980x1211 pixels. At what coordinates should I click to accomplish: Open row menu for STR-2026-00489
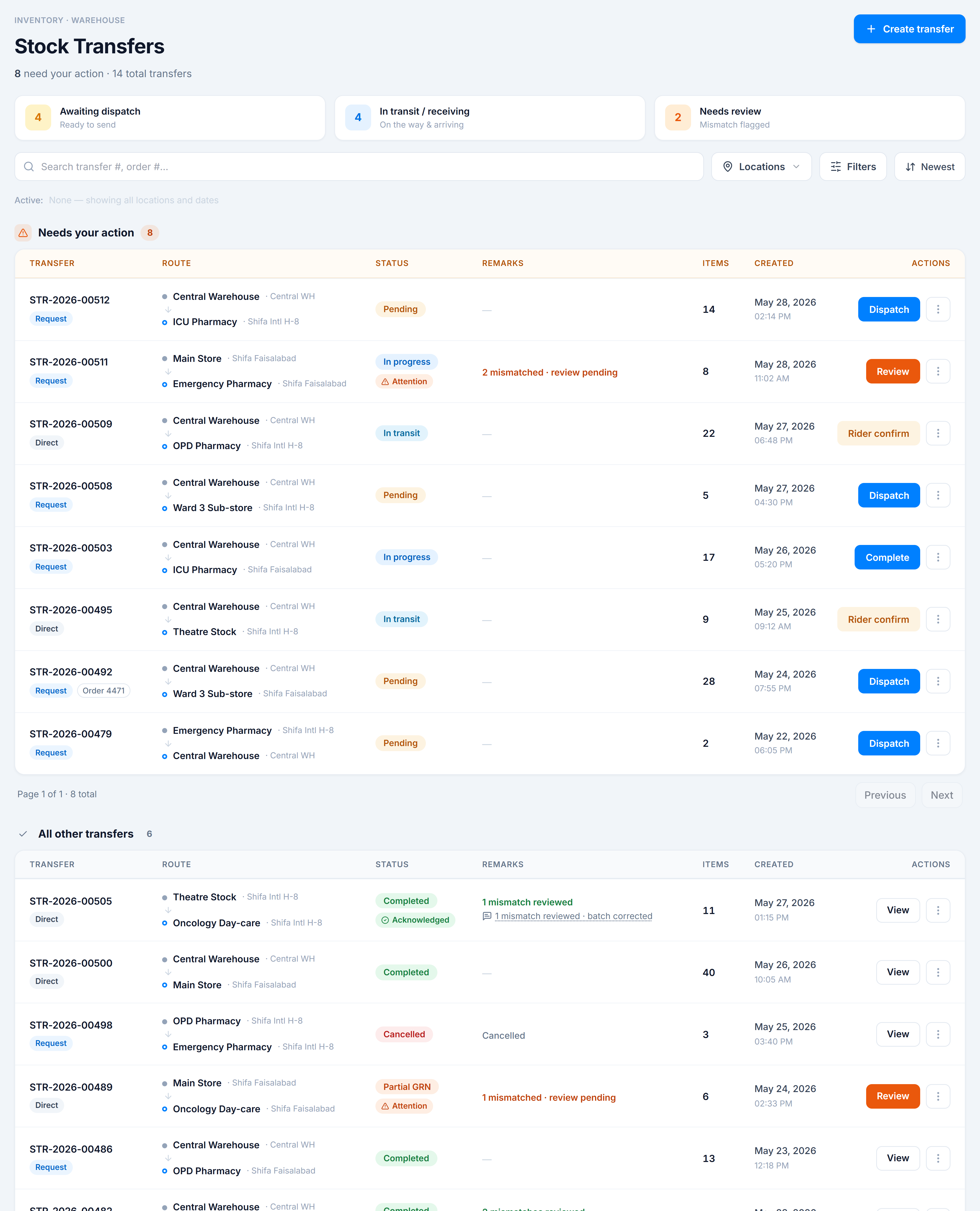click(938, 1096)
